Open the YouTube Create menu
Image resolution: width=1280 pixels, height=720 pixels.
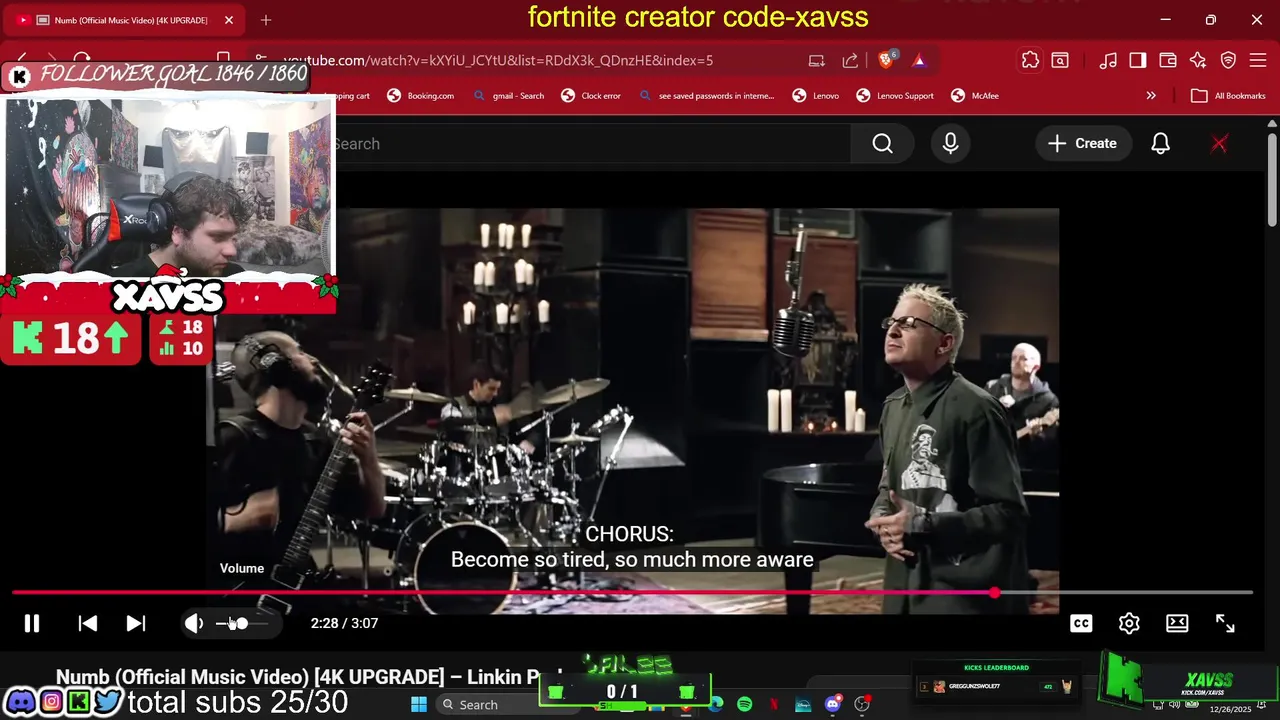click(x=1082, y=144)
